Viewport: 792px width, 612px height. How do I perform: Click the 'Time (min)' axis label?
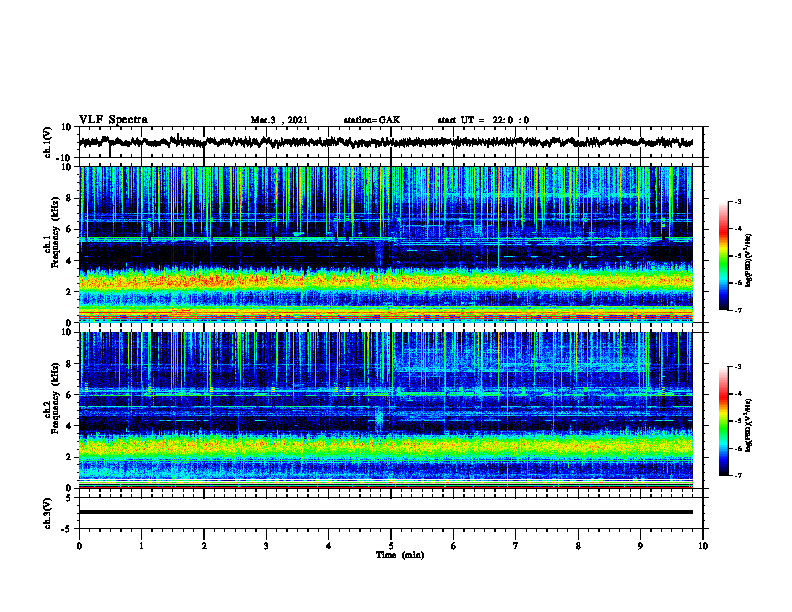click(x=400, y=555)
